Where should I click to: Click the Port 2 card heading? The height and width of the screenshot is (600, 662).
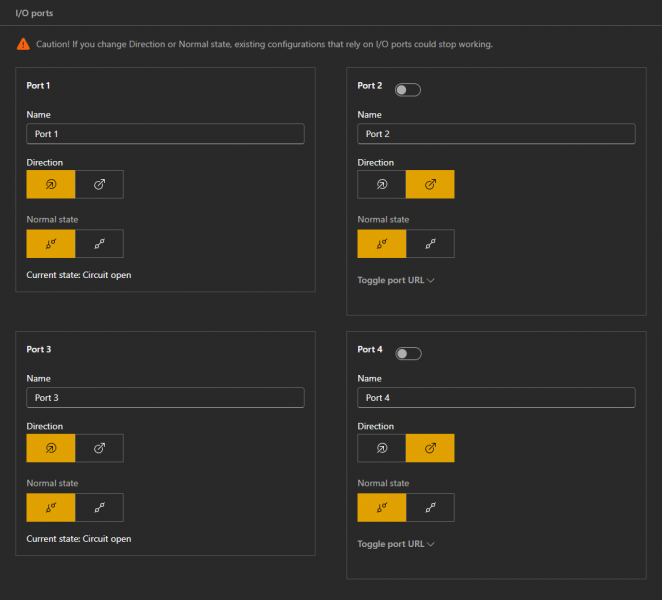370,86
